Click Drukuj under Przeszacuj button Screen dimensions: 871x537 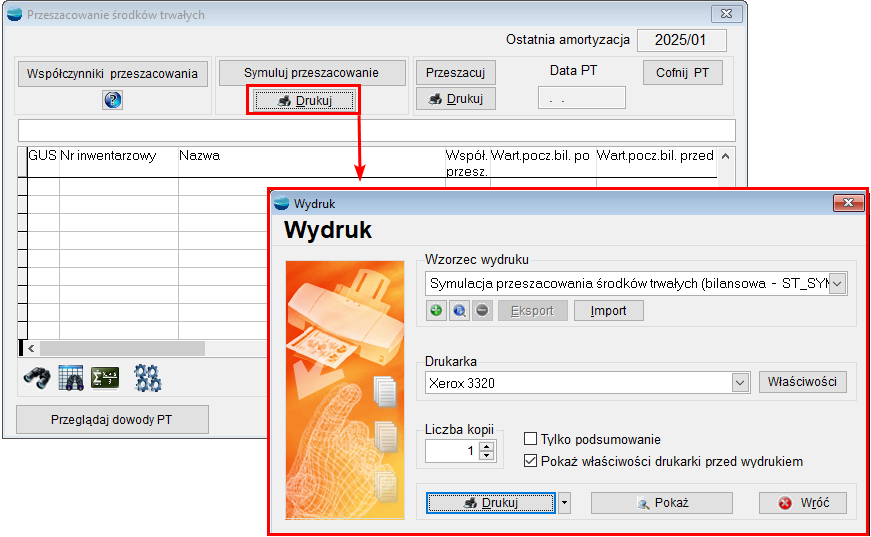(x=455, y=99)
